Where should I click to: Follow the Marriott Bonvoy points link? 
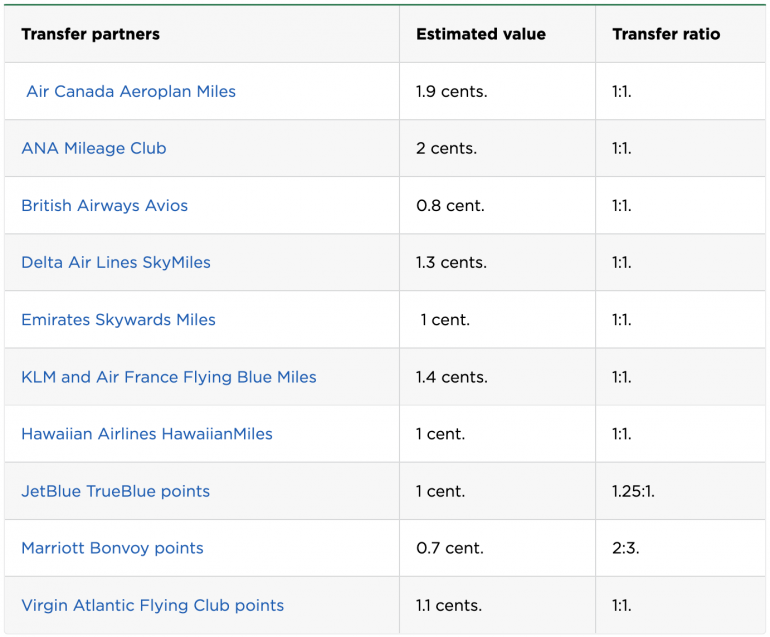(x=112, y=548)
